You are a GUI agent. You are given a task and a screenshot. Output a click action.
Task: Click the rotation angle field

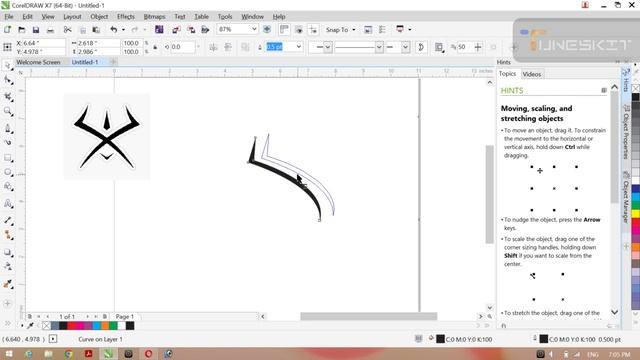182,47
